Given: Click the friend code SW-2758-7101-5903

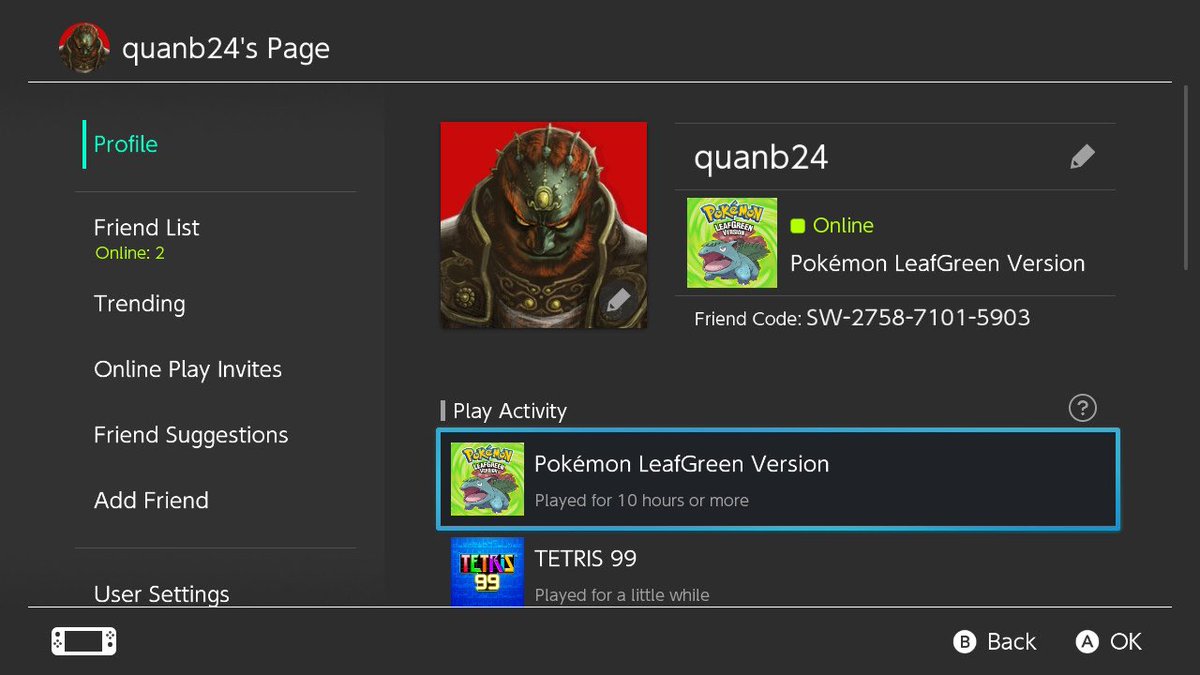Looking at the screenshot, I should coord(918,318).
